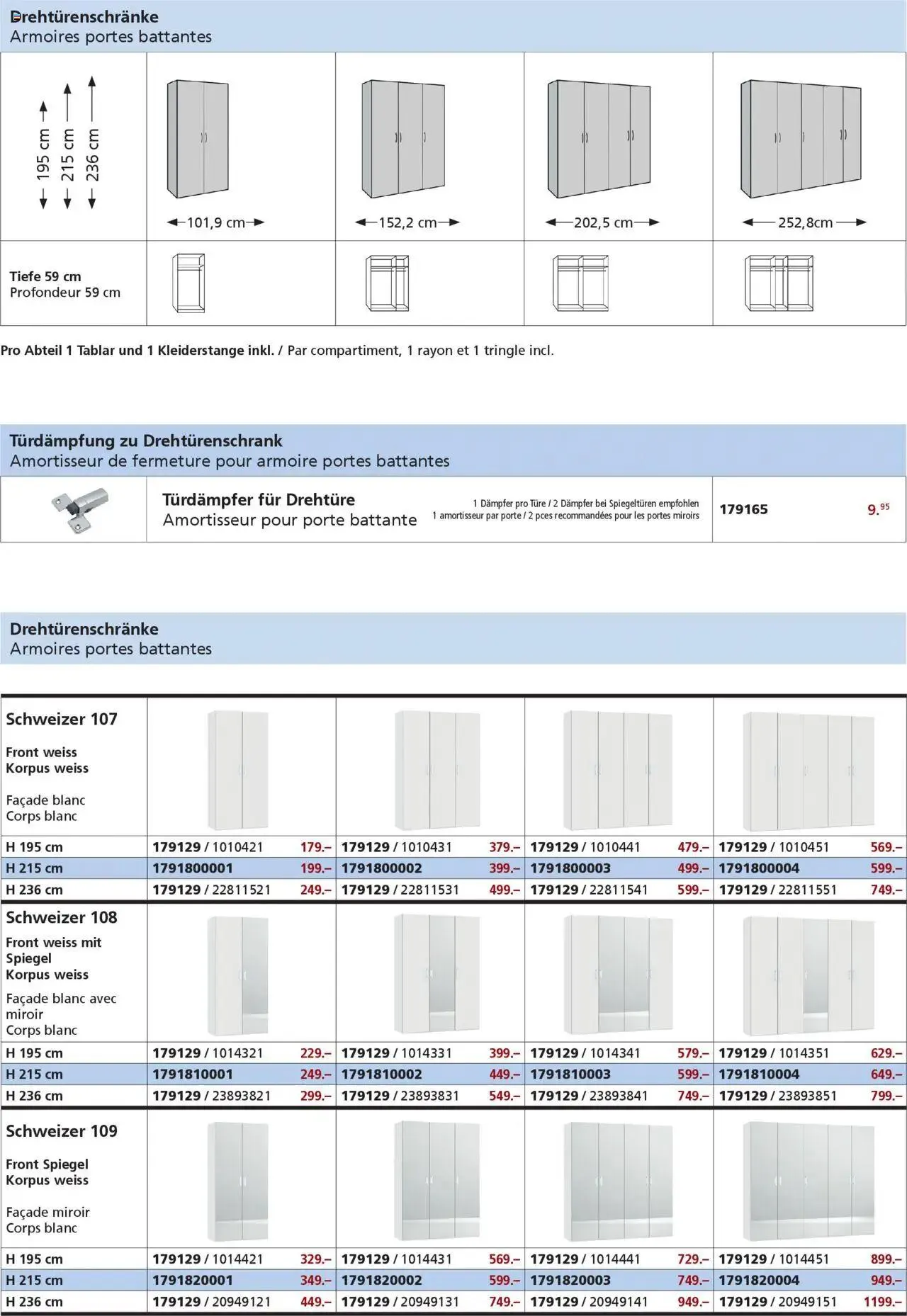Click the five-door wardrobe diagram 252,8cm

coord(801,139)
